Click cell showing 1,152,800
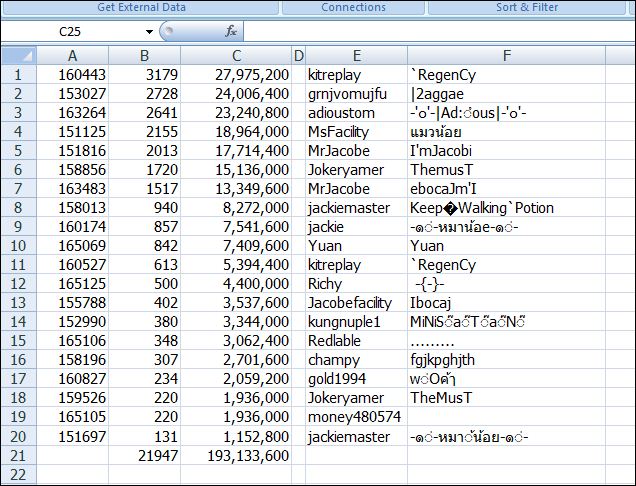Screen dimensions: 636x486 [x=236, y=437]
